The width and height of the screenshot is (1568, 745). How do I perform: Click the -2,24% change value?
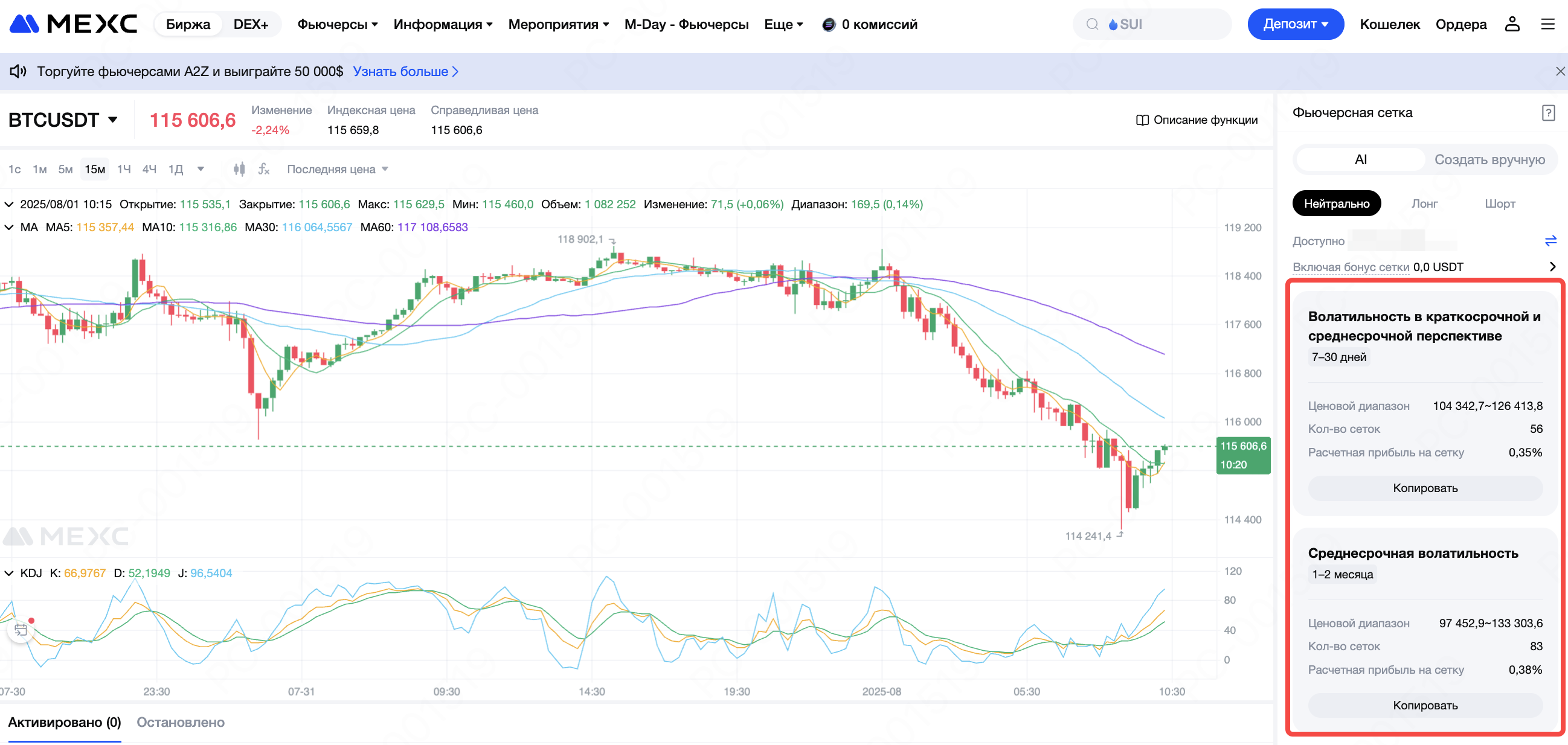tap(270, 130)
